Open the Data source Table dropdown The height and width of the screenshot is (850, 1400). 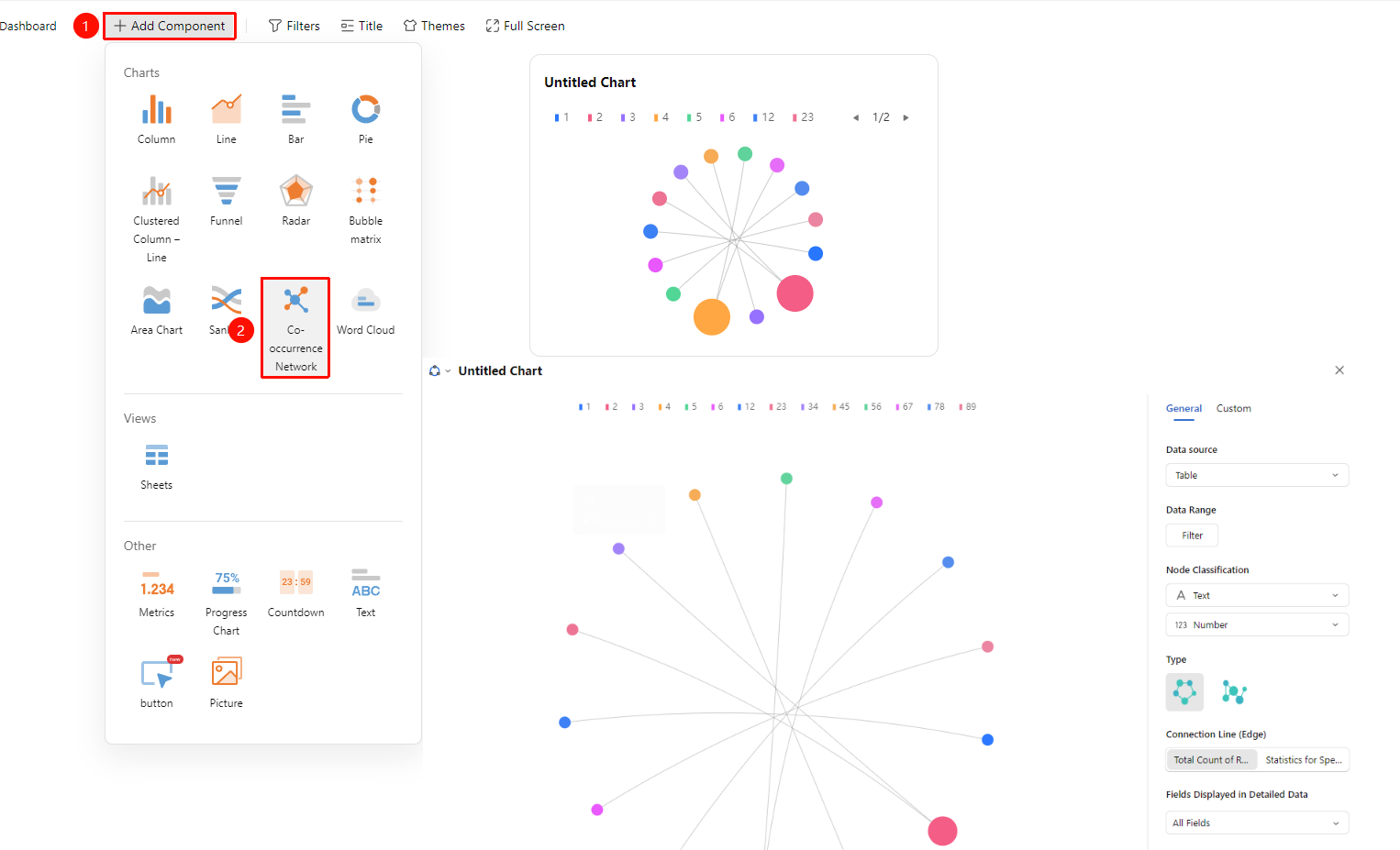click(1257, 475)
